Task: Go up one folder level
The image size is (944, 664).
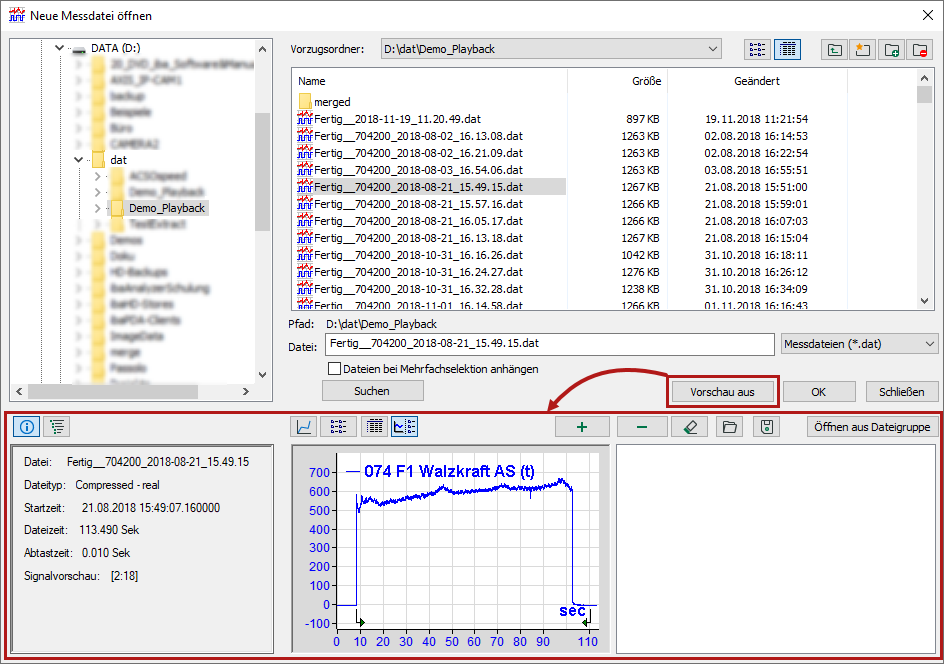Action: (834, 50)
